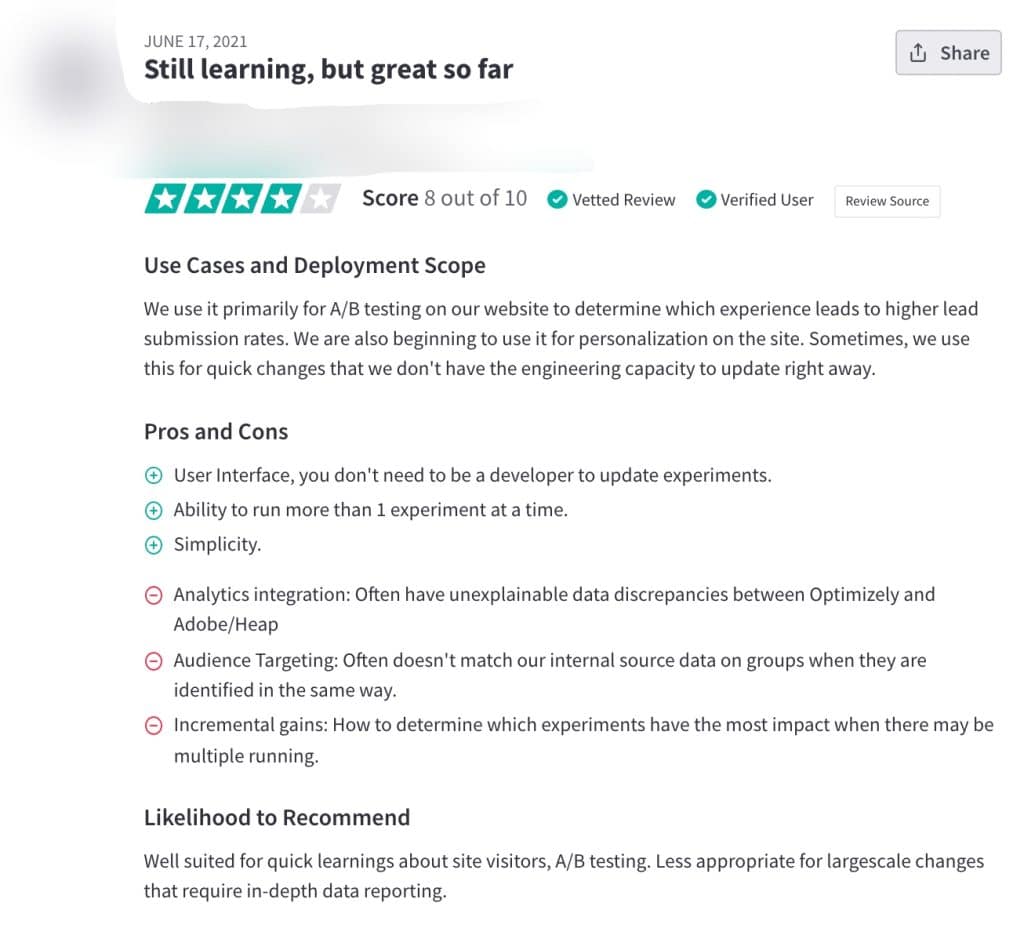Click the Verified User label
The width and height of the screenshot is (1024, 928).
(x=767, y=200)
